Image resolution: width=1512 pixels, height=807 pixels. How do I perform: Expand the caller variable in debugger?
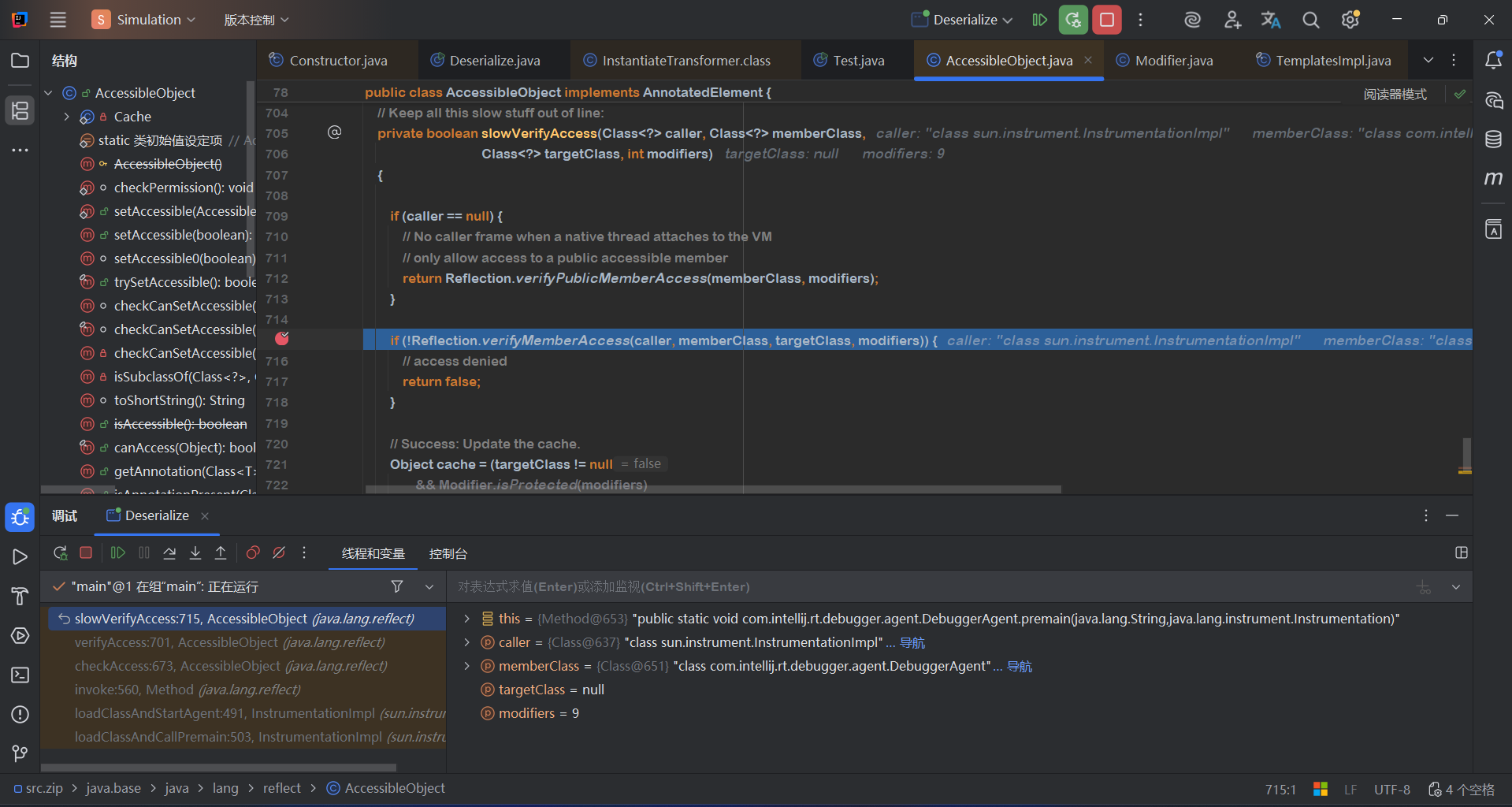tap(466, 642)
